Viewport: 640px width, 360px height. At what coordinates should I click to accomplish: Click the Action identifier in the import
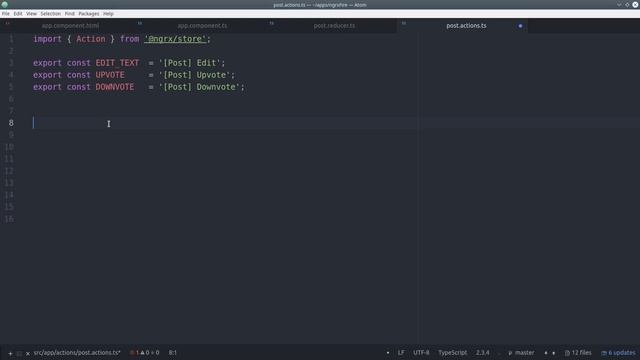coord(91,39)
